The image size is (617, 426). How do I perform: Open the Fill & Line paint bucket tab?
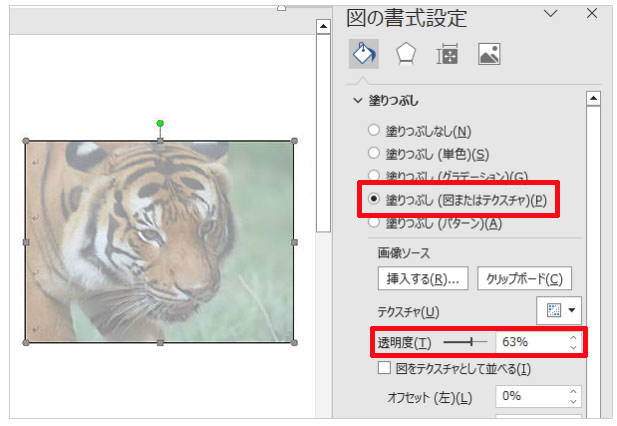click(x=364, y=53)
